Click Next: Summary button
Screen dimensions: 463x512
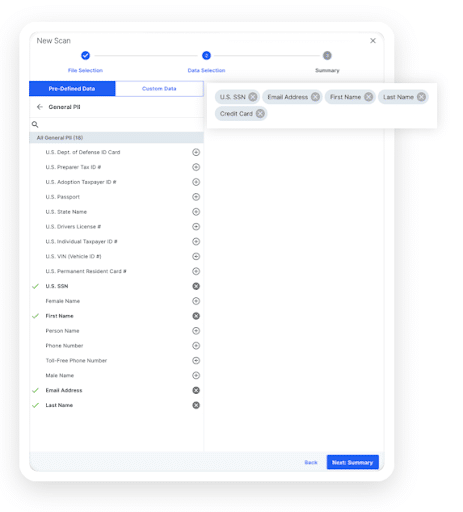tap(352, 462)
